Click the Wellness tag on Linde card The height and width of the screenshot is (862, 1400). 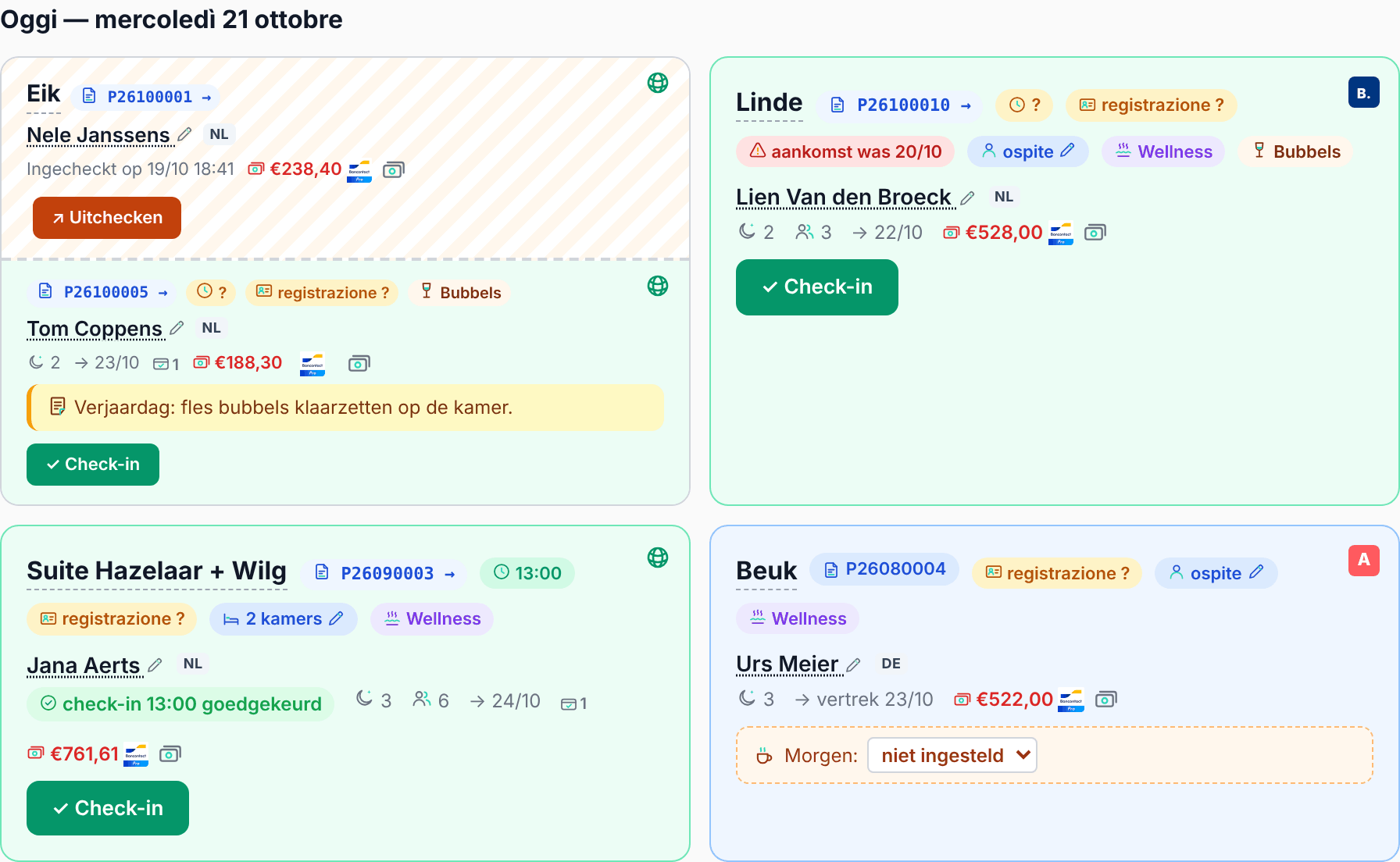[1163, 151]
